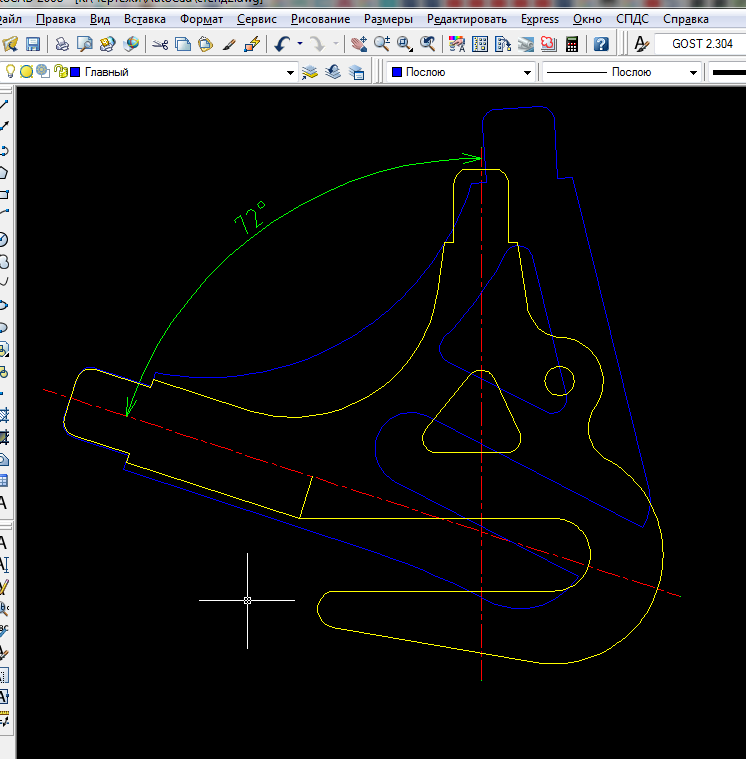Open the Размеры menu
Screen dimensions: 746x759
[x=386, y=19]
